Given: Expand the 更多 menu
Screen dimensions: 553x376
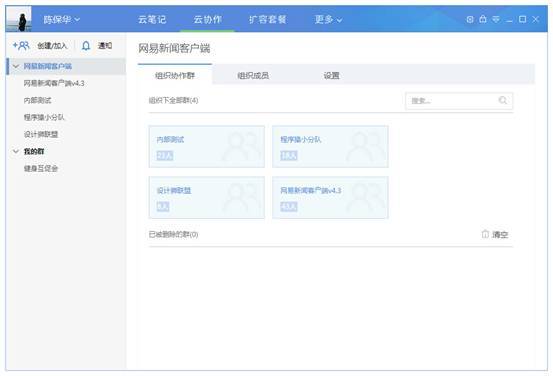Looking at the screenshot, I should pyautogui.click(x=328, y=19).
